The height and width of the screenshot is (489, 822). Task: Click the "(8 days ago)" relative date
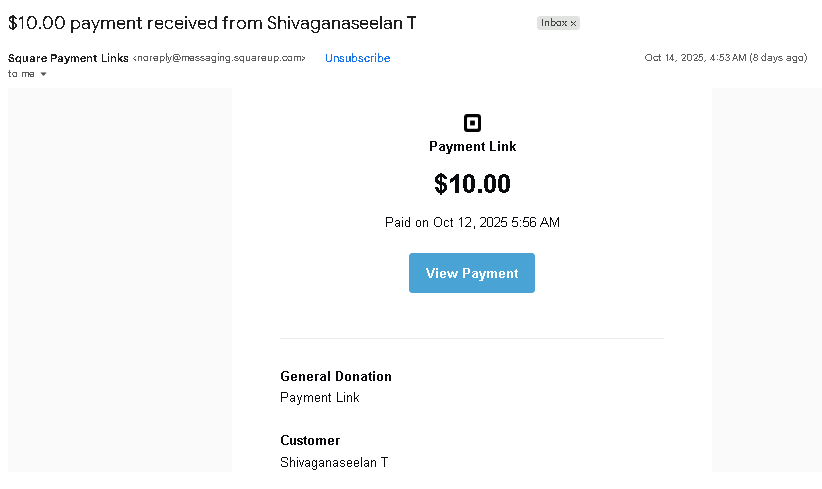coord(779,58)
